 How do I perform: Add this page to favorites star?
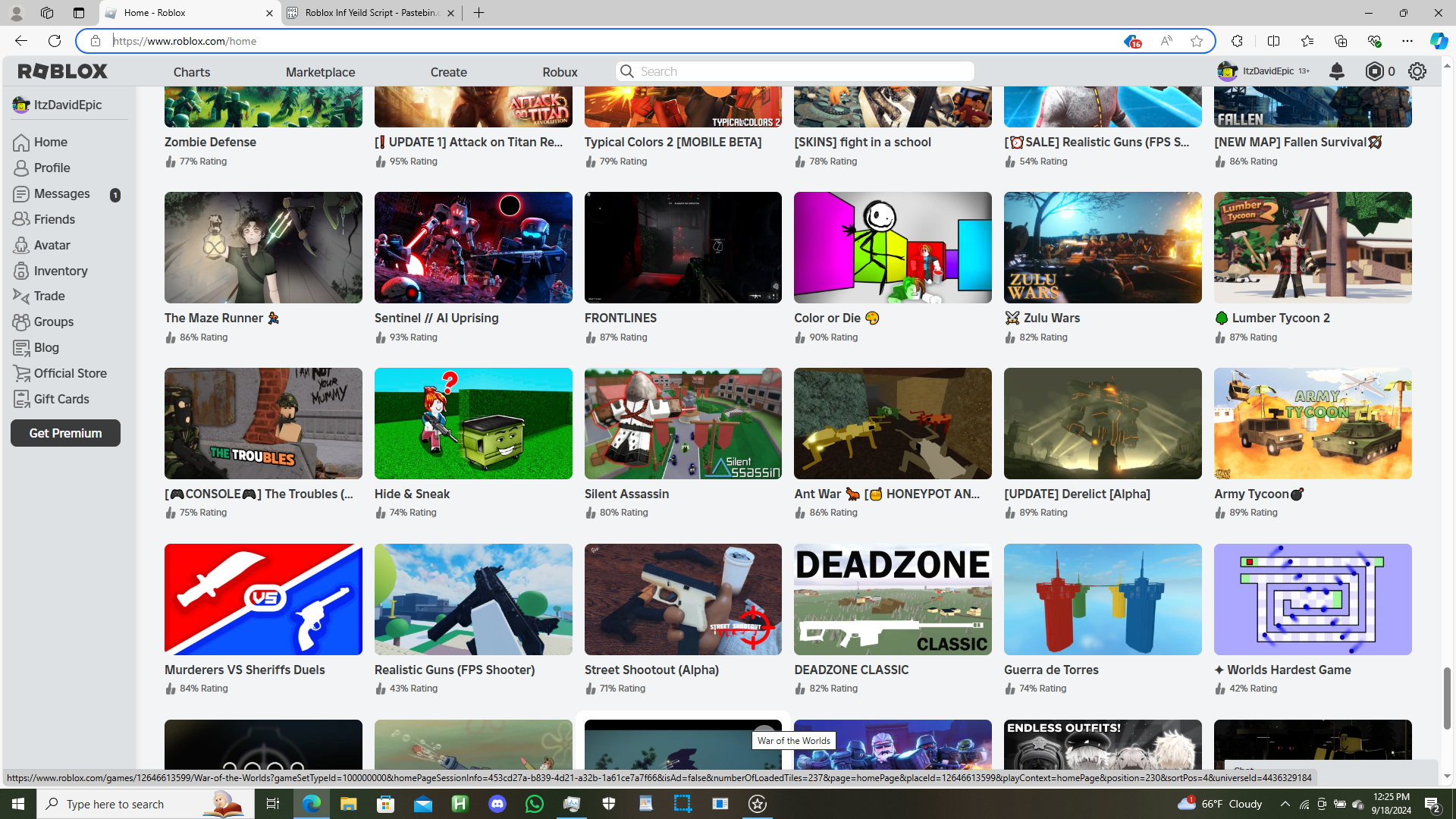click(x=1197, y=41)
